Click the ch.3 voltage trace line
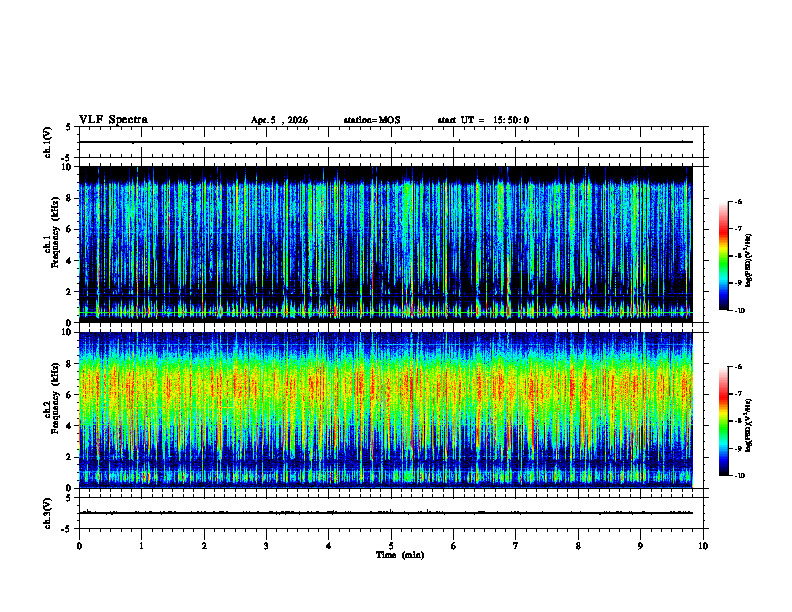 [x=385, y=513]
